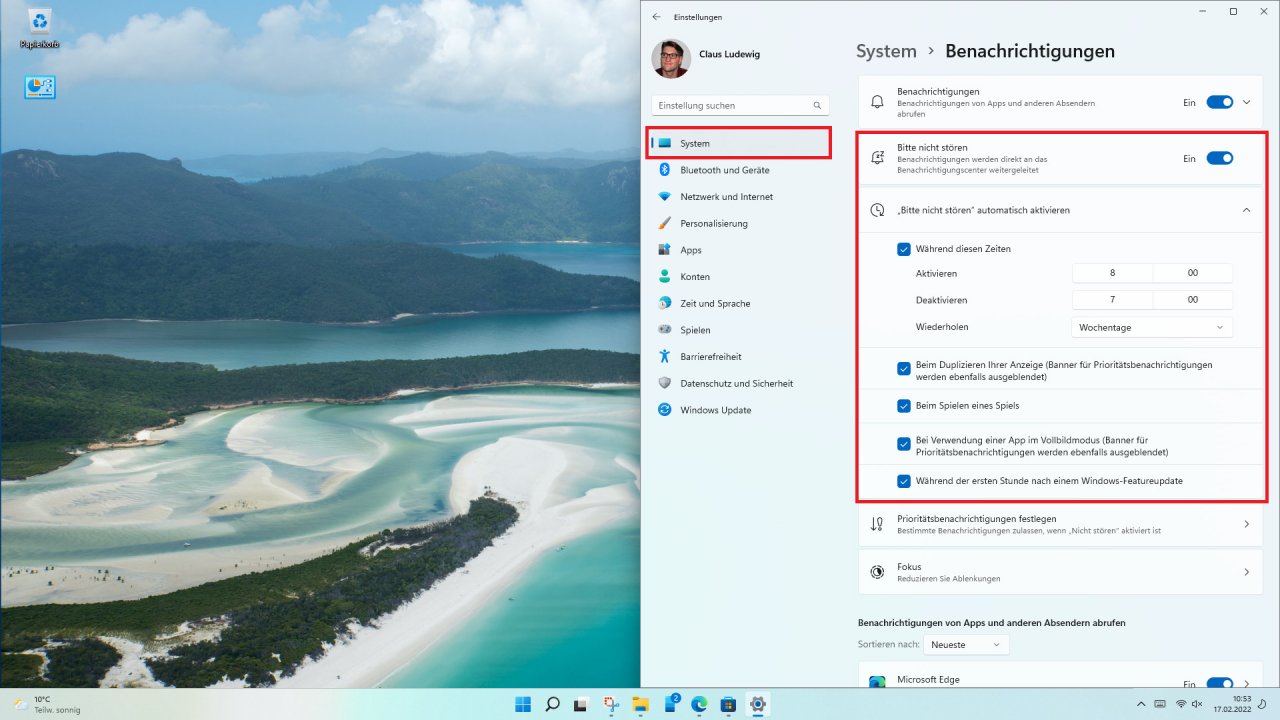Screen dimensions: 1280x720
Task: Click the search magnifier in Einstellung suchen
Action: tap(817, 105)
